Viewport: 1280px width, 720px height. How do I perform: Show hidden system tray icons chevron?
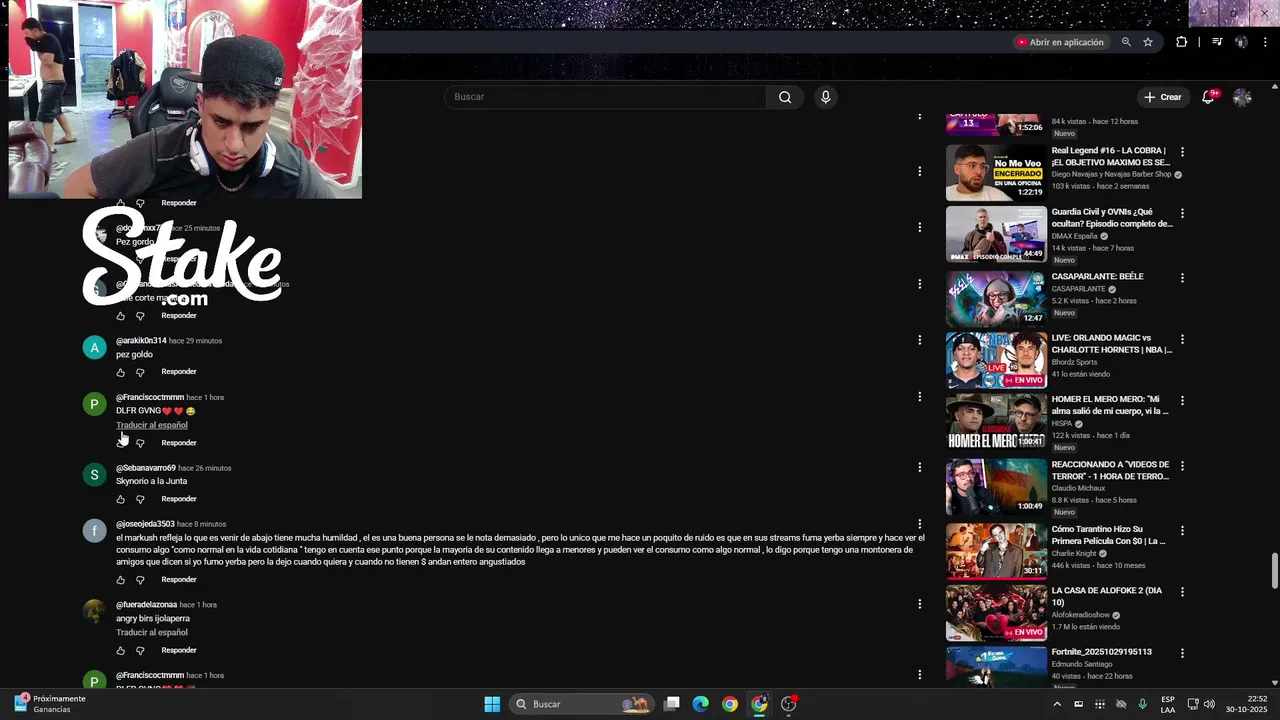tap(1057, 704)
